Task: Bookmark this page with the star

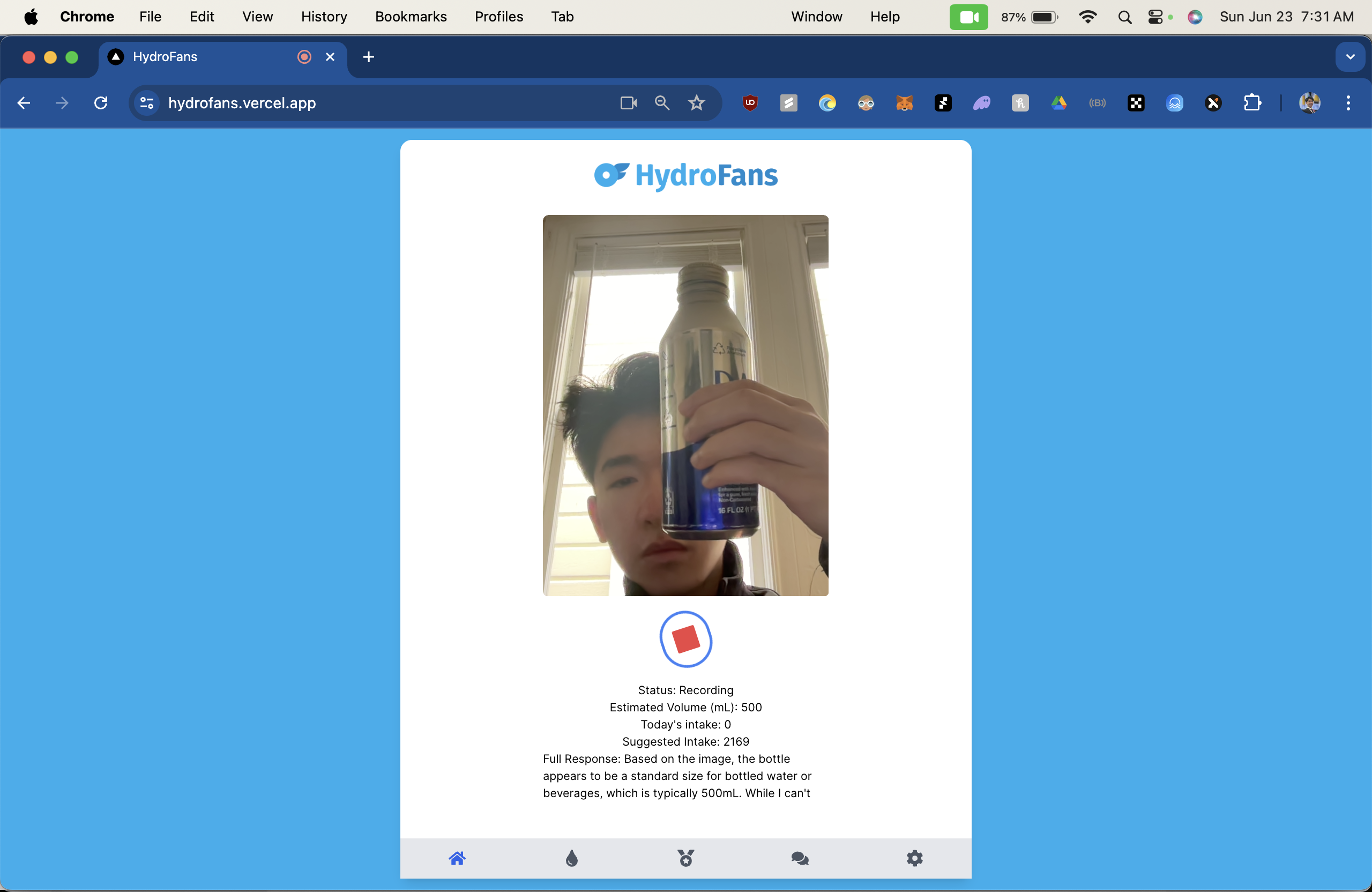Action: tap(696, 103)
